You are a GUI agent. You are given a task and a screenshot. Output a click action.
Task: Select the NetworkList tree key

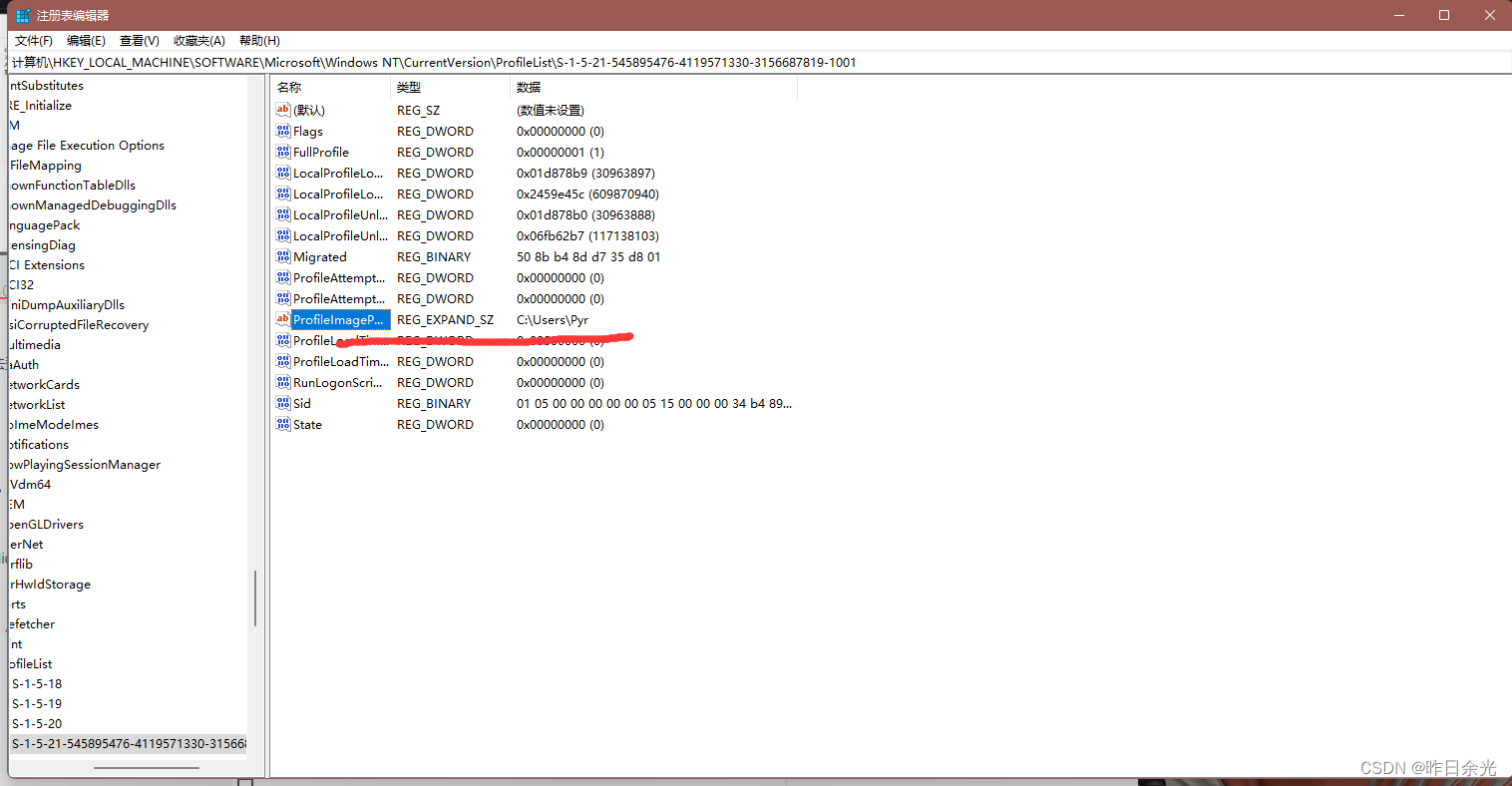(37, 405)
